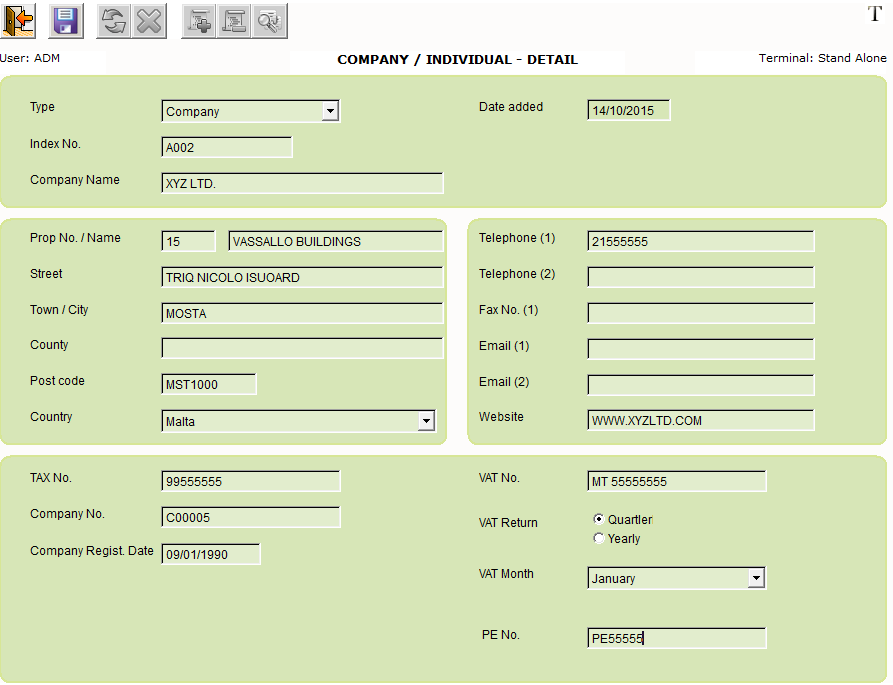
Task: Select the Quartler radio button under VAT Return
Action: point(599,519)
